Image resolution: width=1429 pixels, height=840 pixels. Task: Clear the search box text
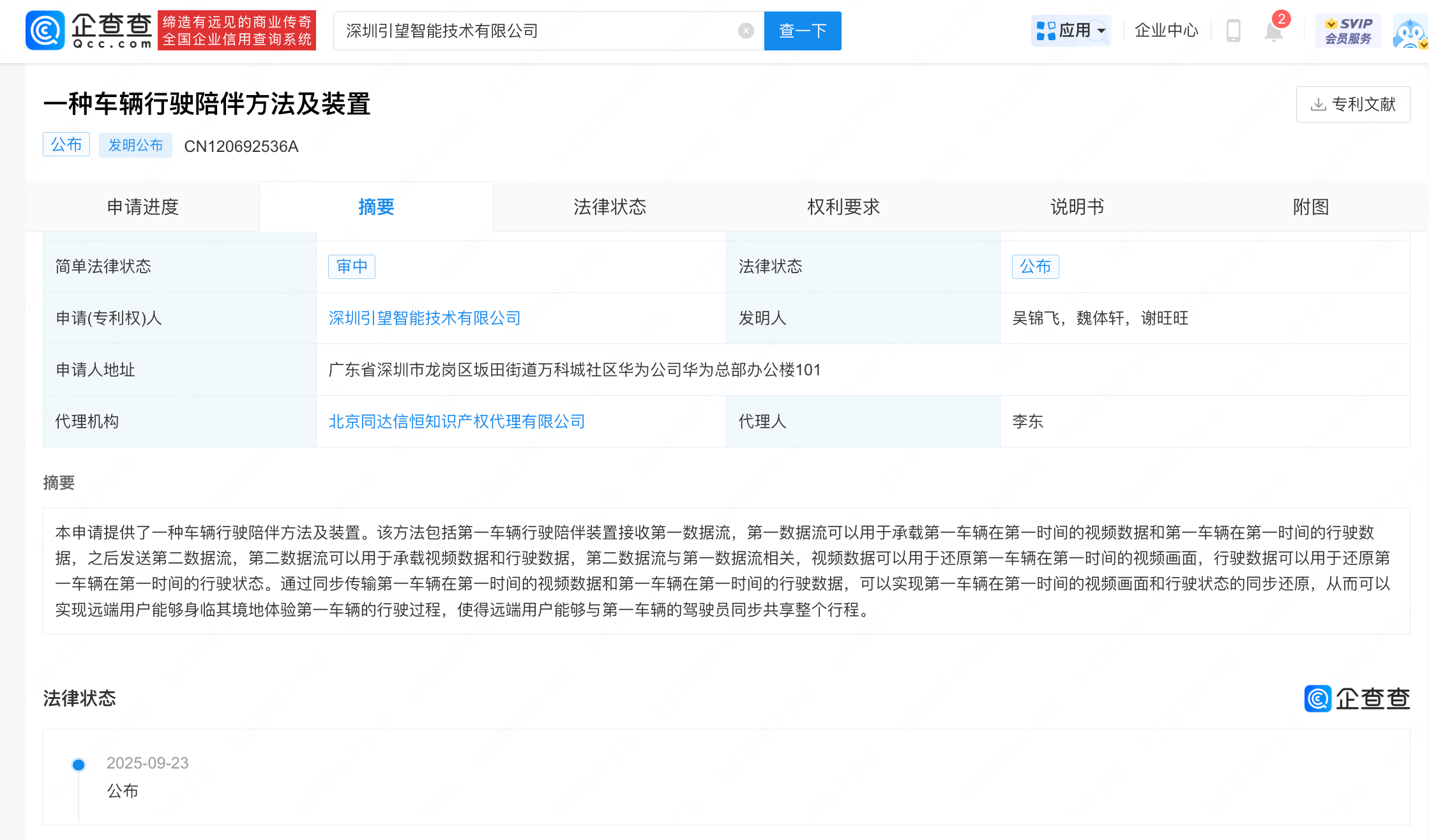745,31
